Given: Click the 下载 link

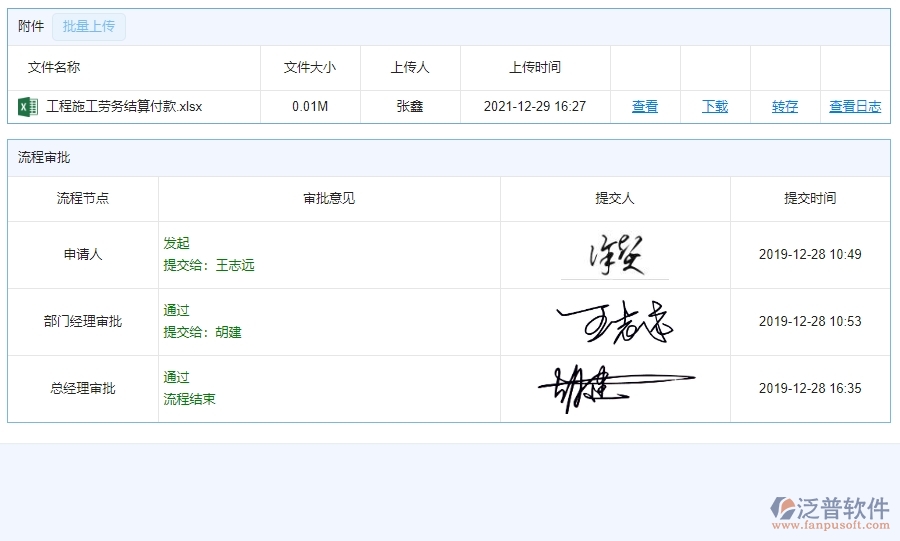Looking at the screenshot, I should point(715,107).
